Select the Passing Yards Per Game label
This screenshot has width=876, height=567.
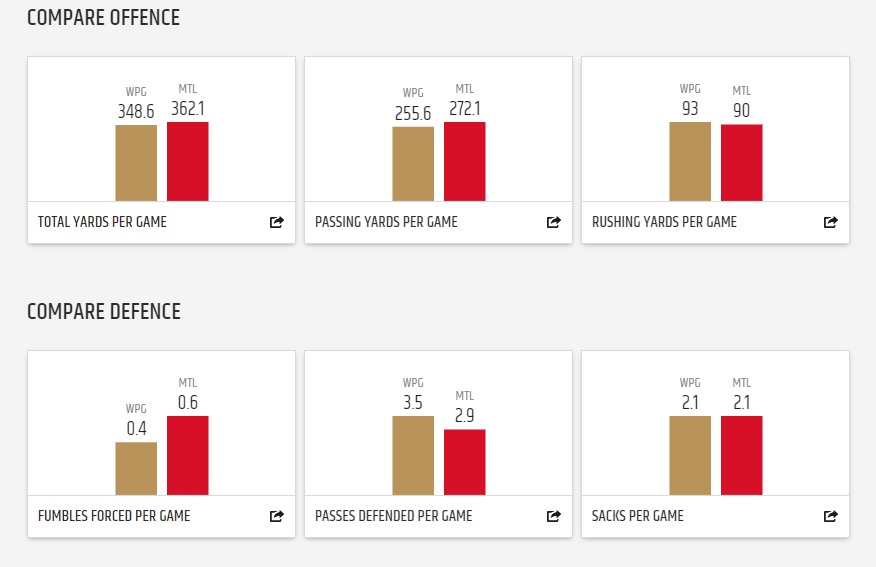[x=386, y=222]
